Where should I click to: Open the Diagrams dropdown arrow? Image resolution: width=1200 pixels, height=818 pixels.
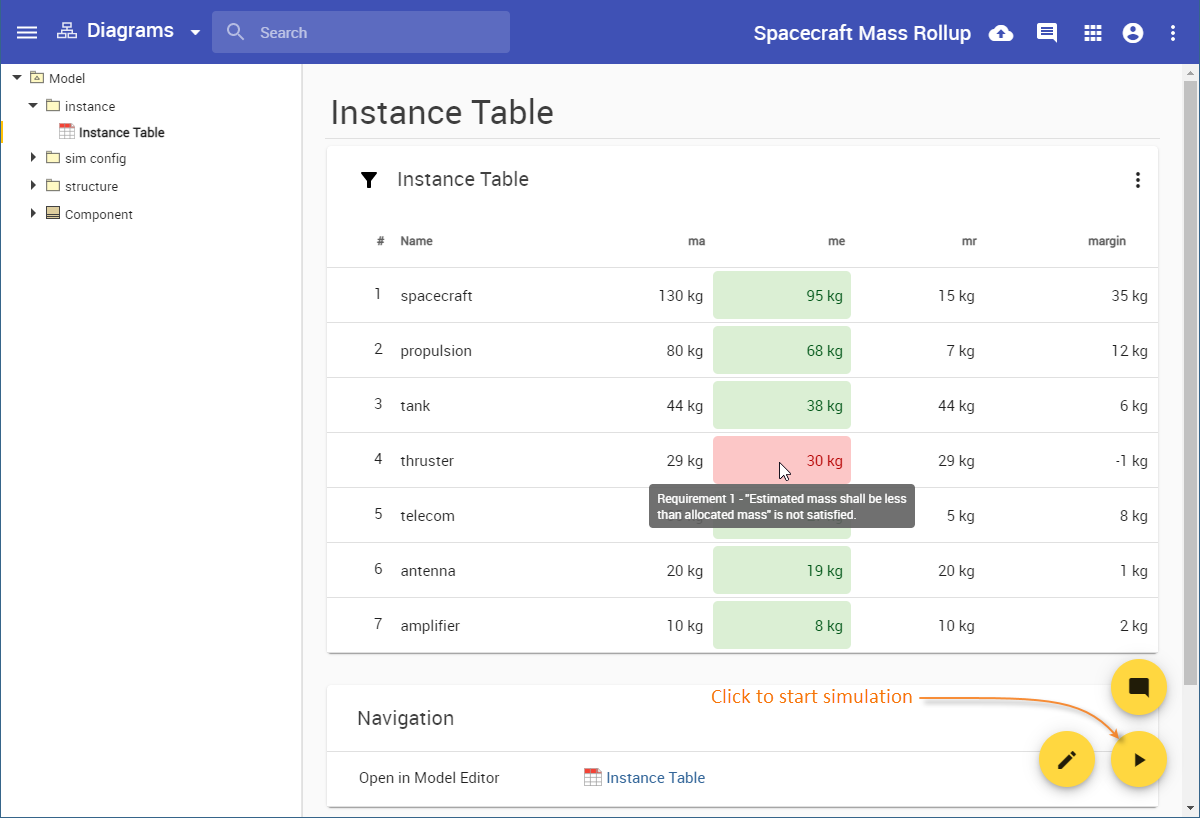click(x=194, y=32)
